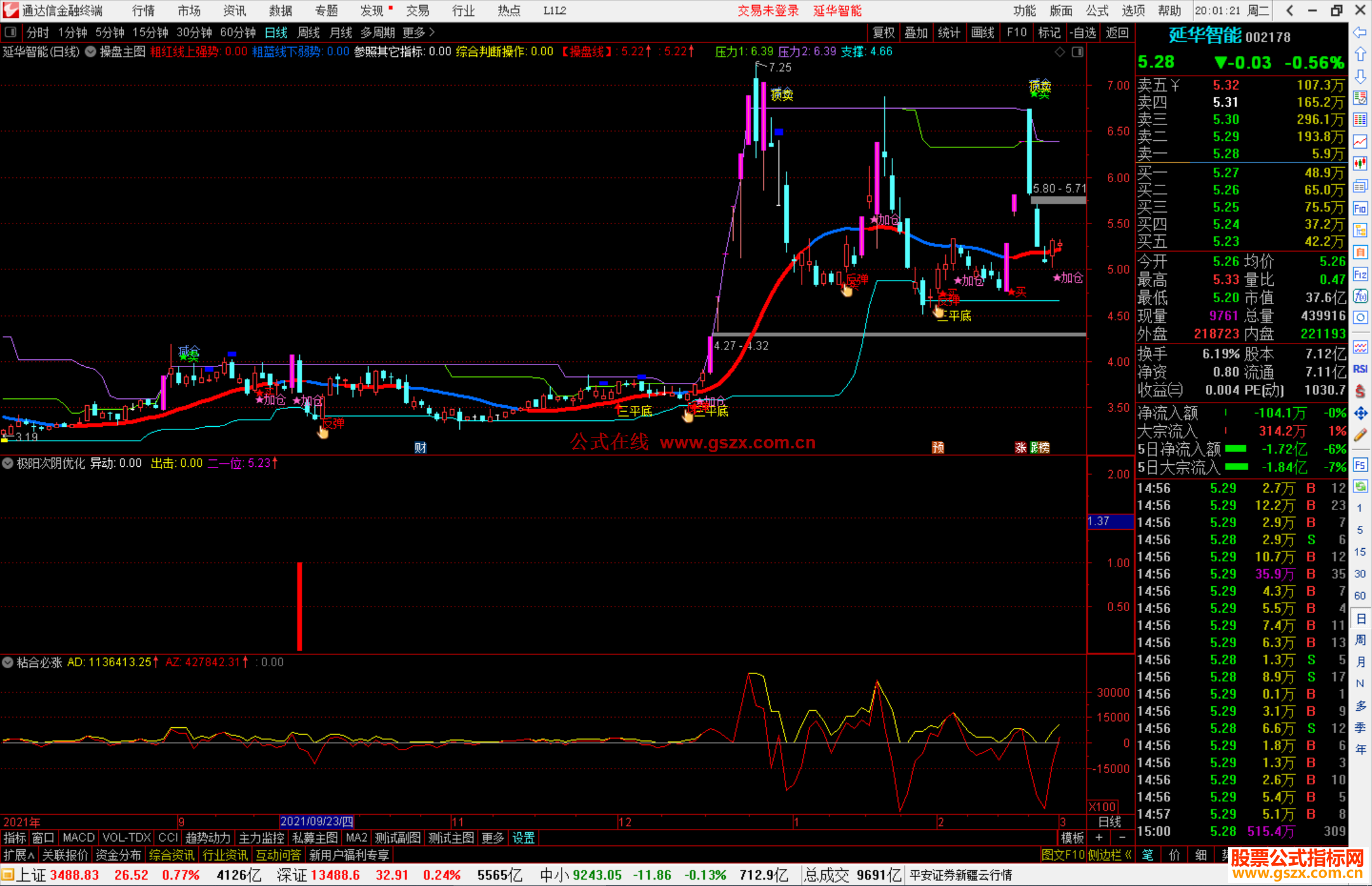Click the 返回 button
Viewport: 1372px width, 886px height.
pyautogui.click(x=1117, y=32)
